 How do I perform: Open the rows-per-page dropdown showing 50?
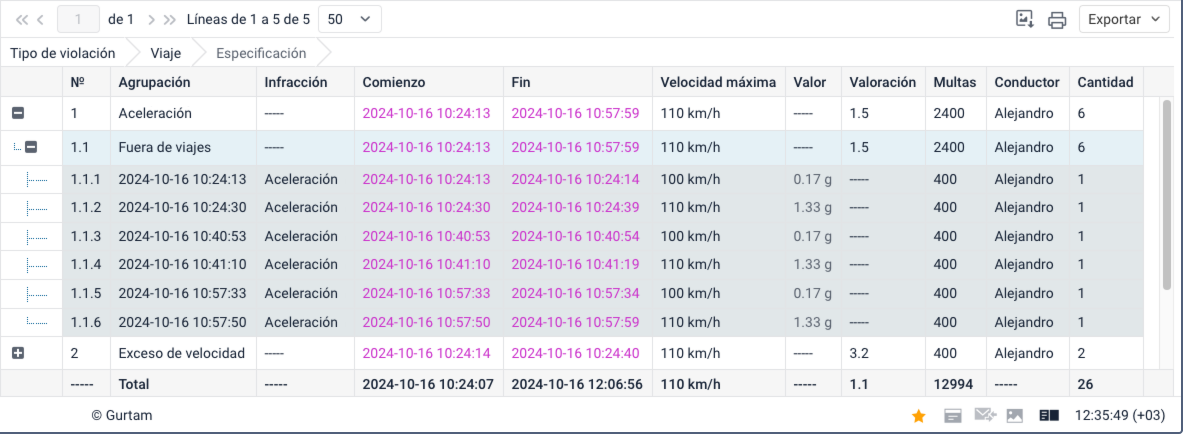point(348,19)
